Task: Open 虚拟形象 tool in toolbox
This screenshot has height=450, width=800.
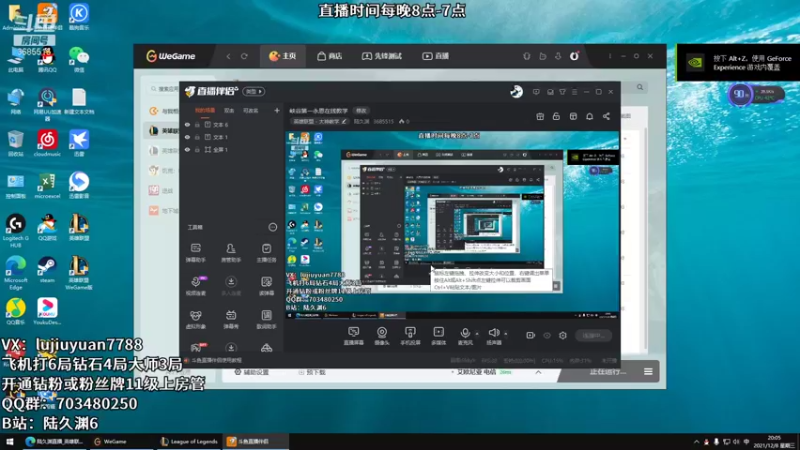Action: [195, 319]
